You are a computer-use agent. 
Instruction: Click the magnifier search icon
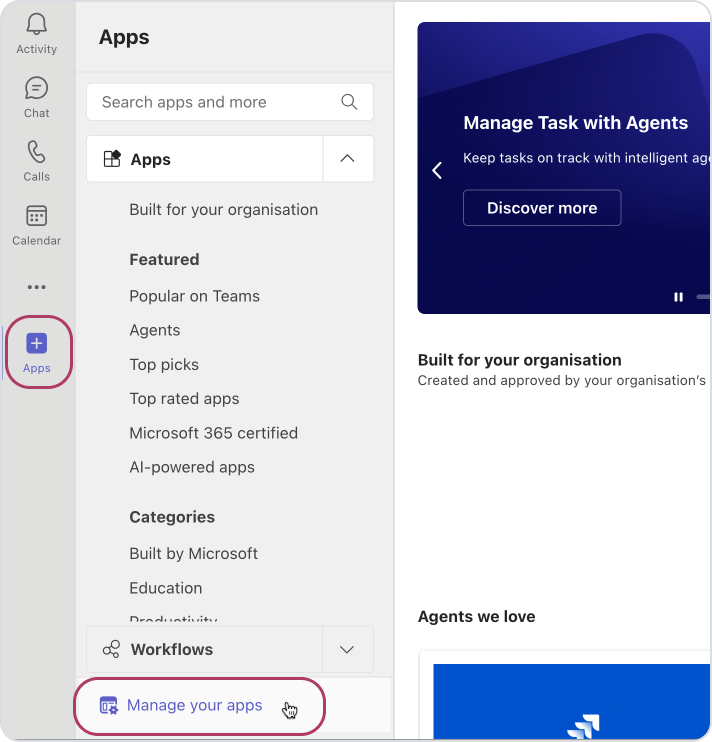[x=349, y=102]
